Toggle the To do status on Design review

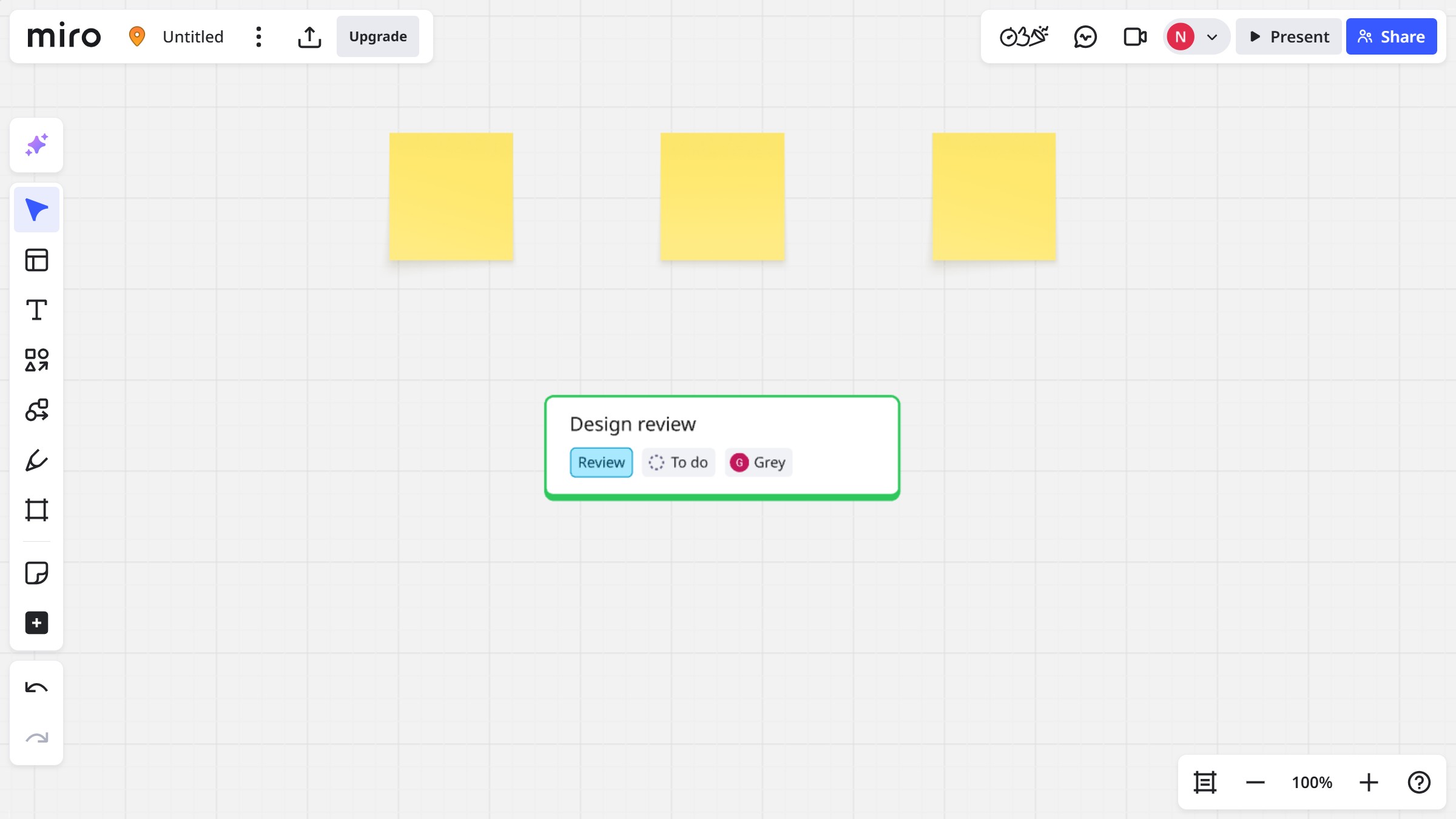(x=678, y=462)
